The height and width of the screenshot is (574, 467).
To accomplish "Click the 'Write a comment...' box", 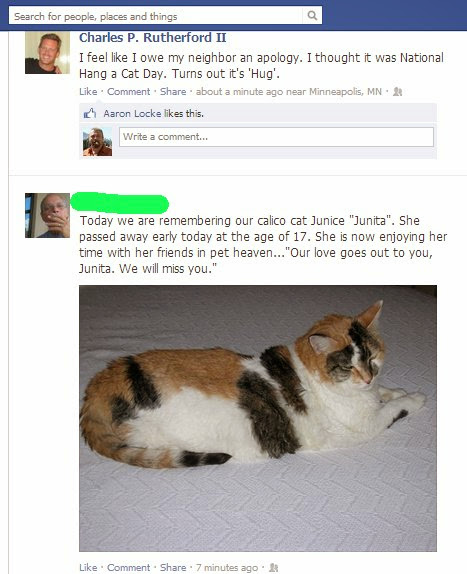I will click(x=276, y=137).
